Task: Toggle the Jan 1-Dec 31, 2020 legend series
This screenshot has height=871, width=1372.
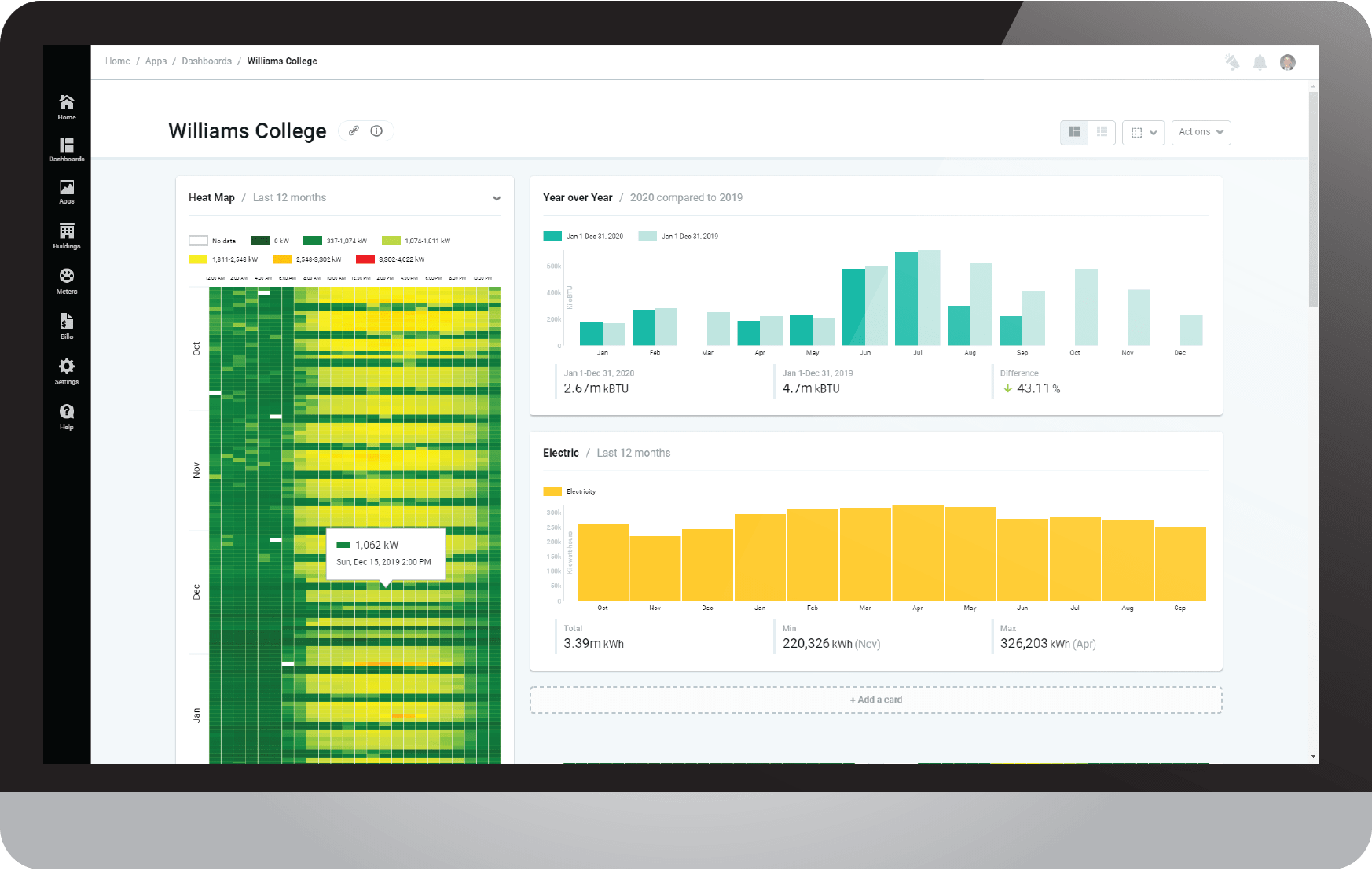Action: point(583,236)
